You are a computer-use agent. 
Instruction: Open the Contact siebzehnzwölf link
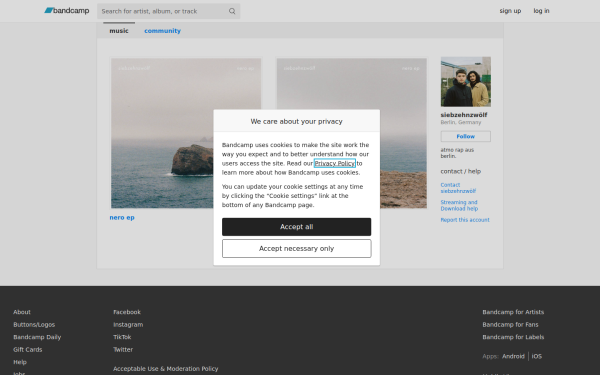click(x=458, y=188)
